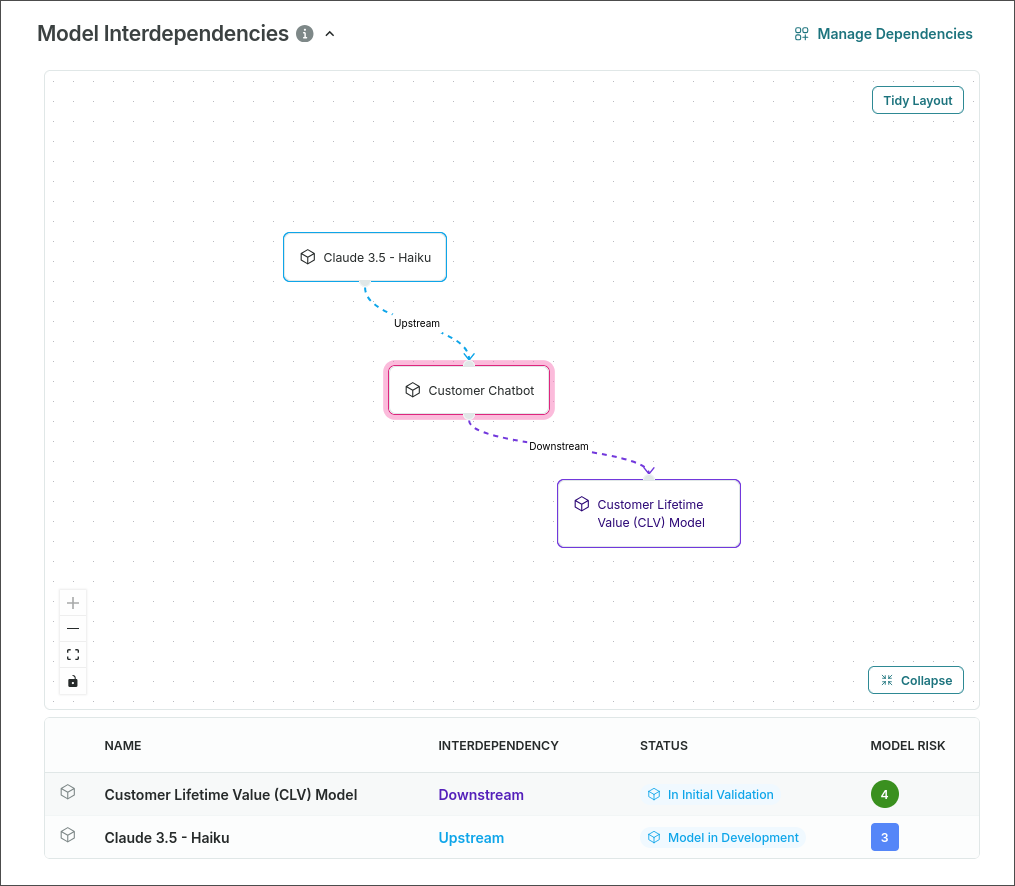Viewport: 1015px width, 886px height.
Task: Click the icon before the Manage Dependencies label
Action: (801, 33)
